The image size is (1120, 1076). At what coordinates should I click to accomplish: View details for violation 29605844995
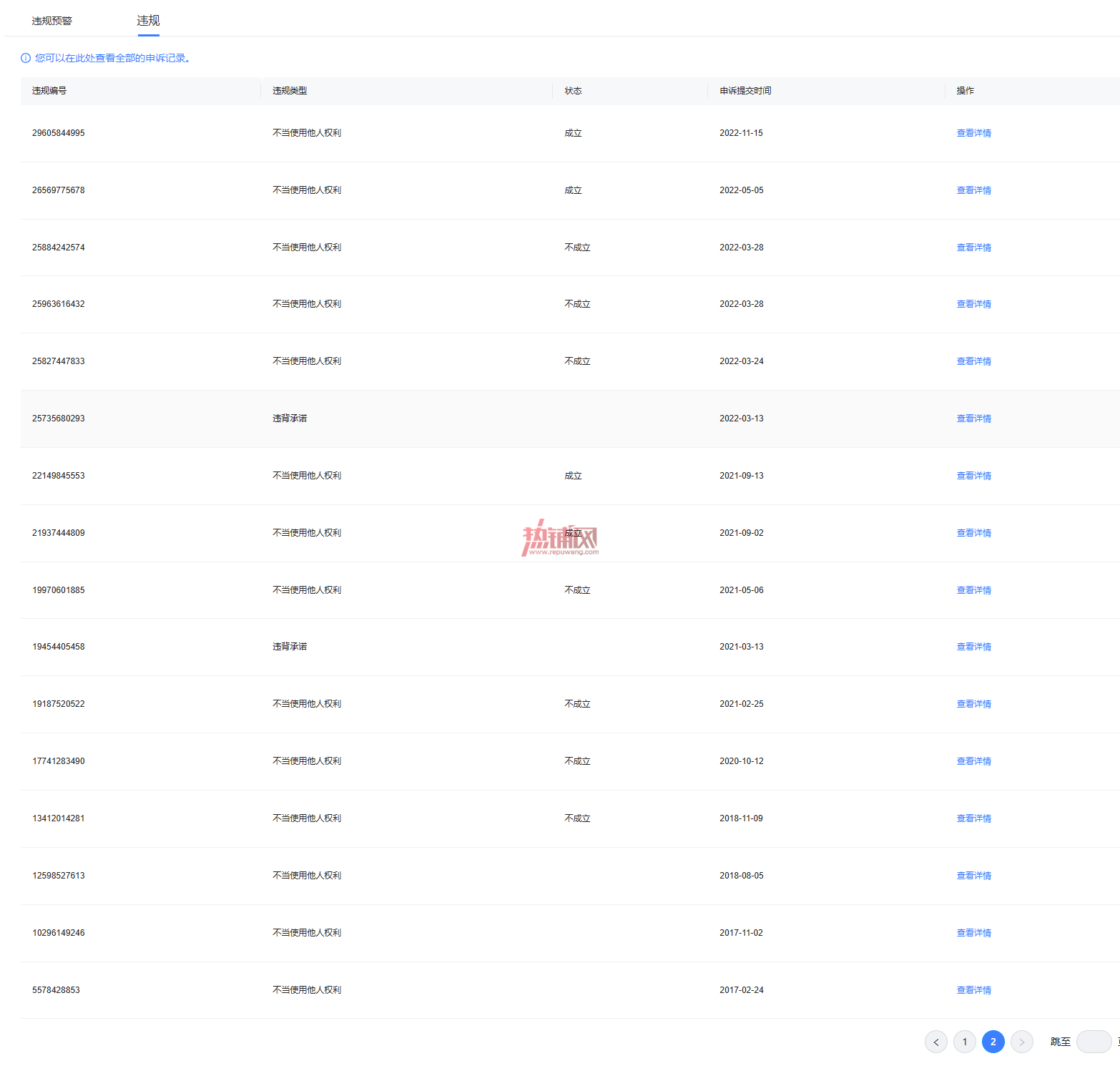pos(974,133)
